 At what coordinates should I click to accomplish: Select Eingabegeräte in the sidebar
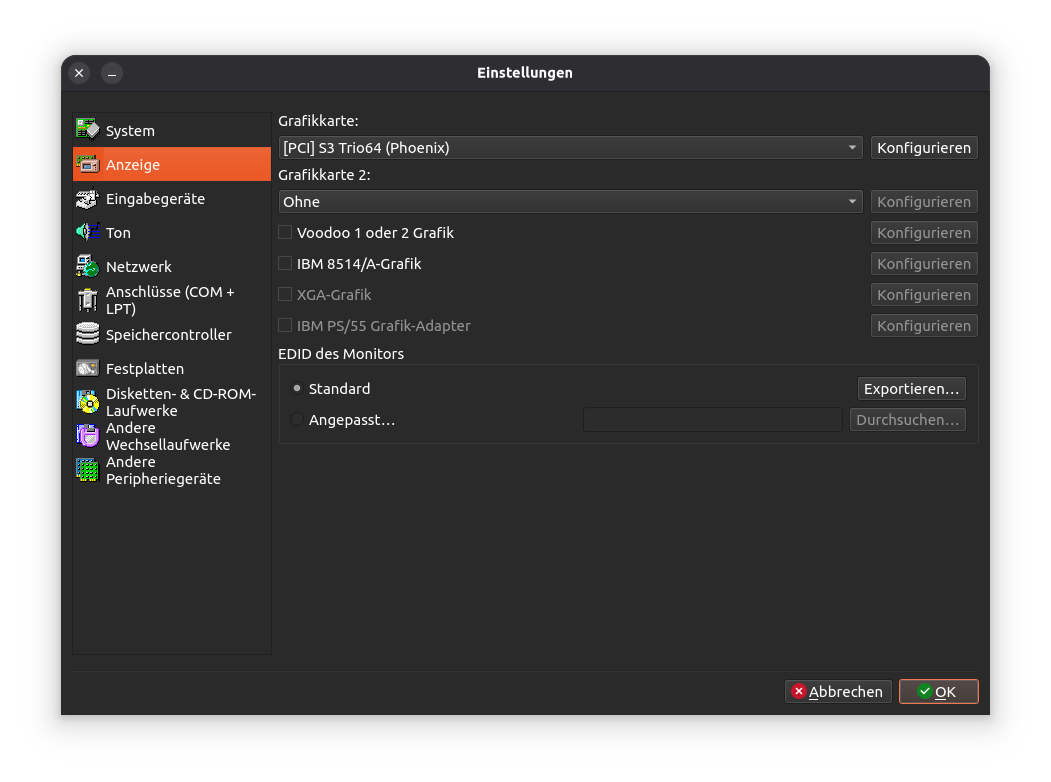172,198
